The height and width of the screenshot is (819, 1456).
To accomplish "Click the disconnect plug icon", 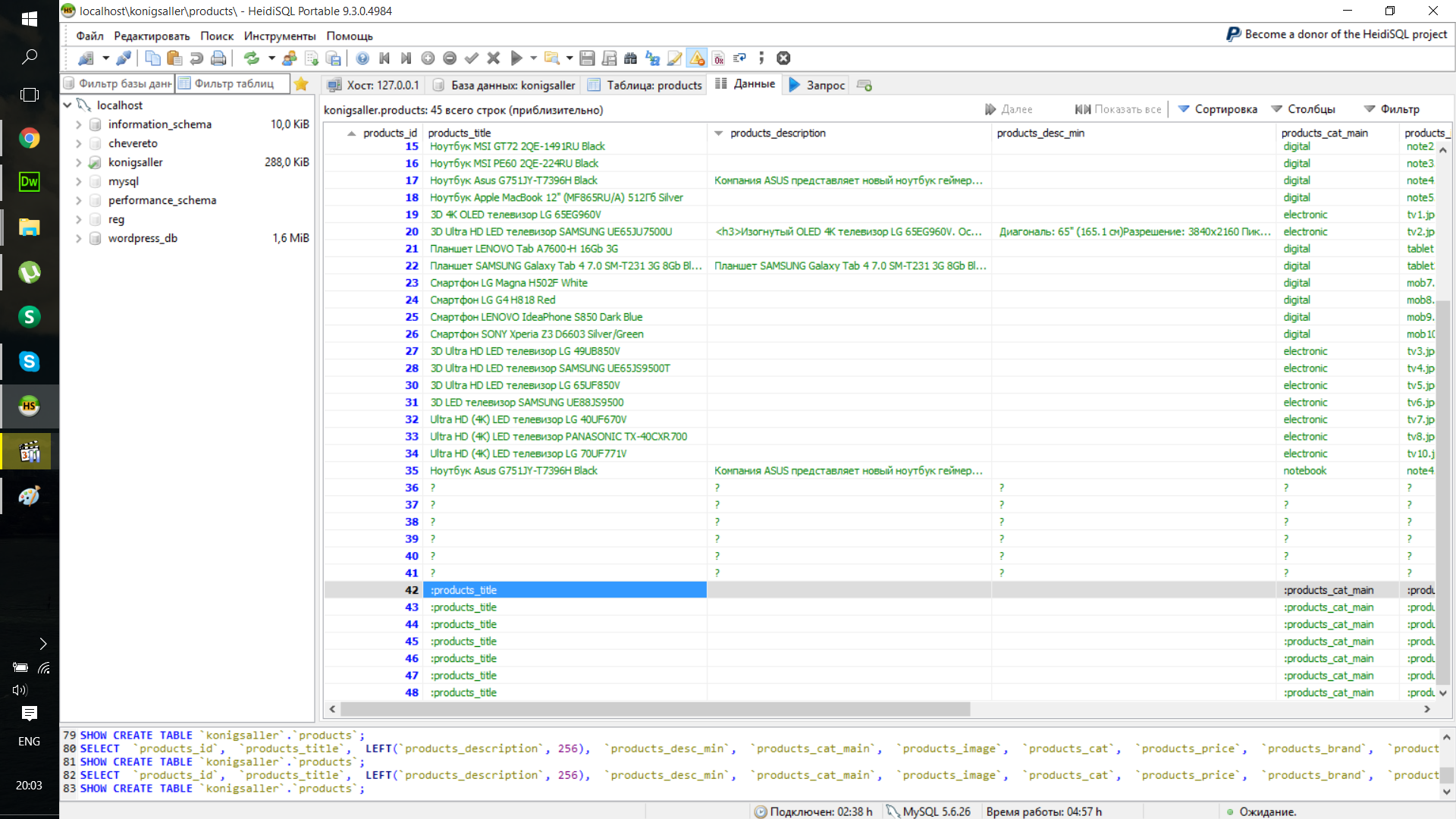I will click(x=124, y=58).
